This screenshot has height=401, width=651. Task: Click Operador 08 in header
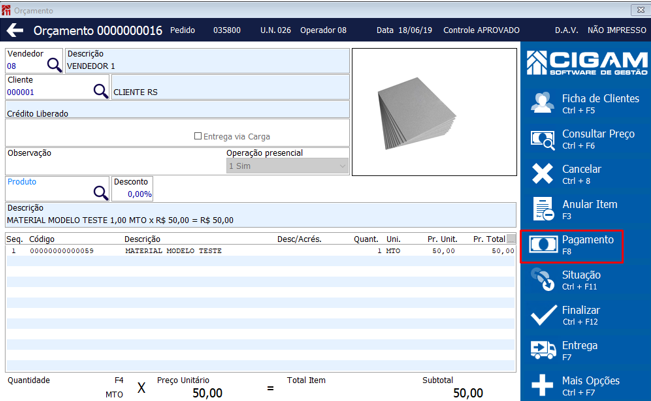click(323, 30)
